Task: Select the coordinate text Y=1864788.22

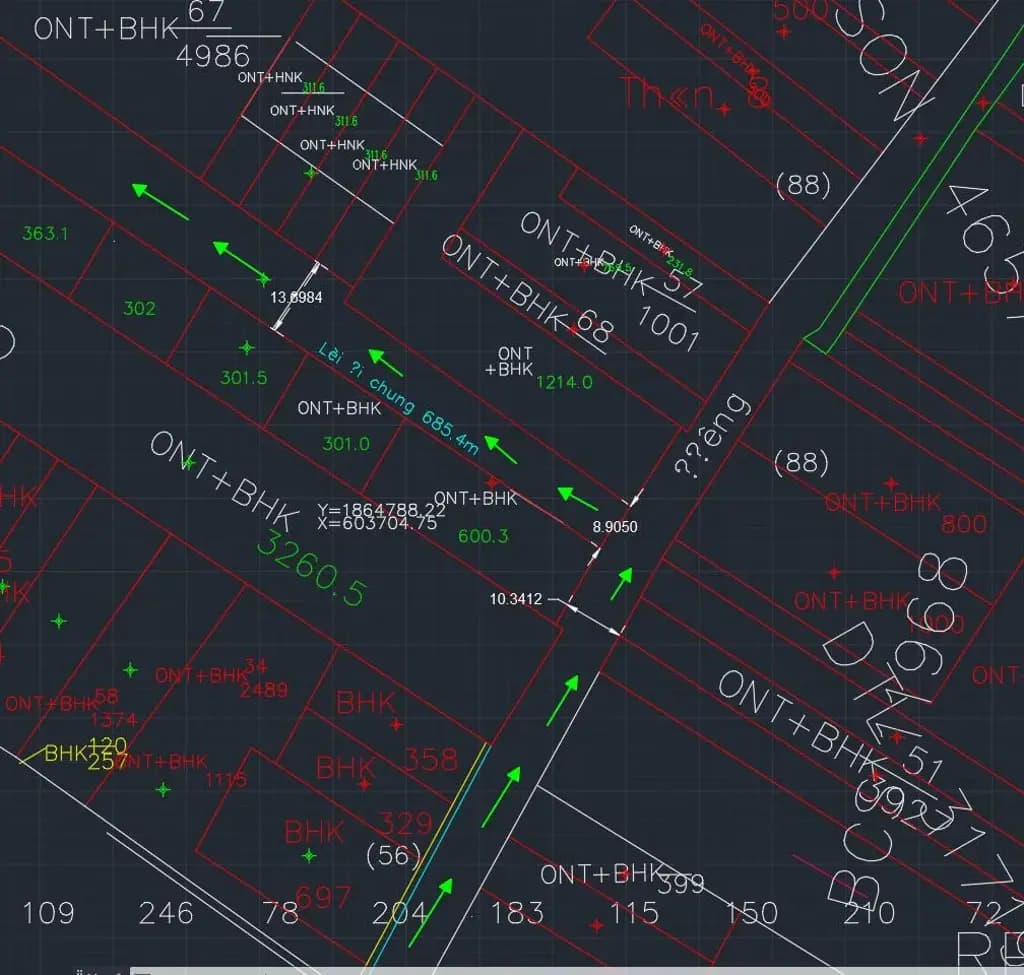Action: tap(381, 509)
